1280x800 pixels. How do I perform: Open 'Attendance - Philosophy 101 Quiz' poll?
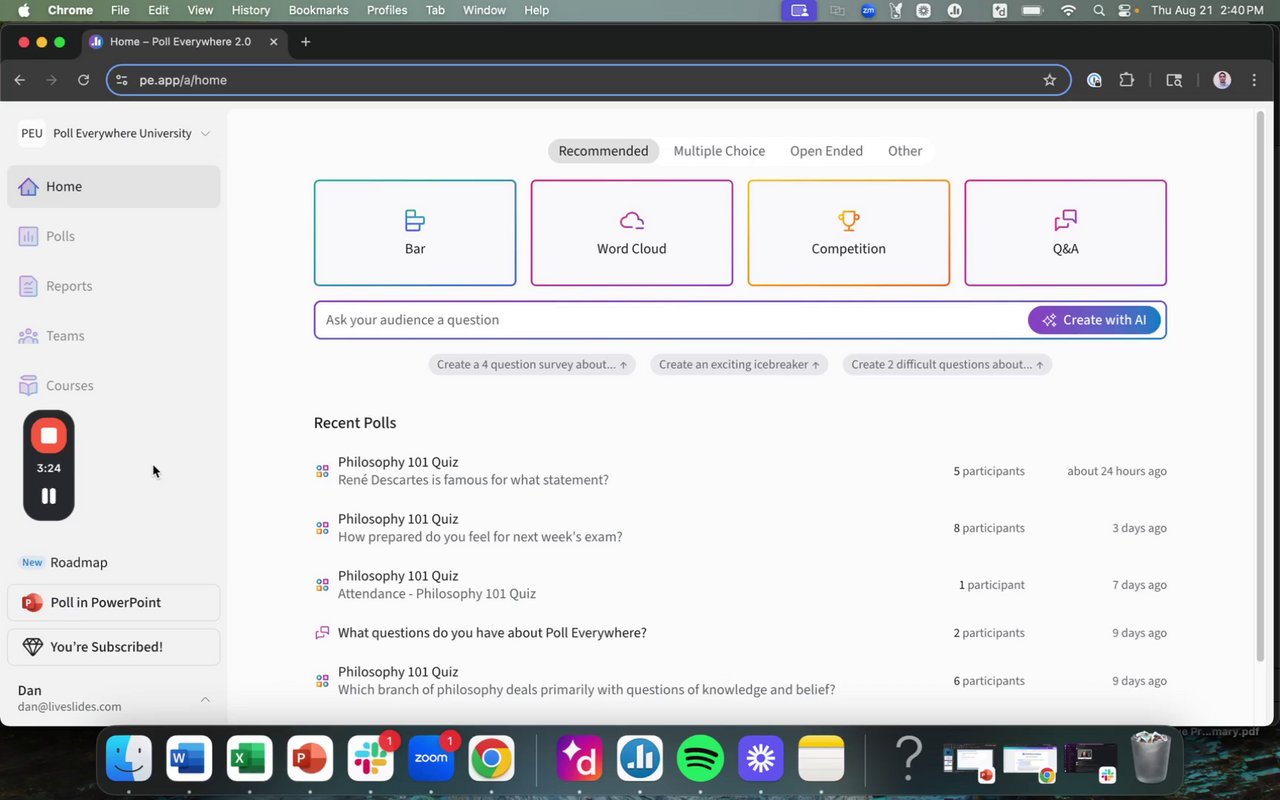click(740, 585)
